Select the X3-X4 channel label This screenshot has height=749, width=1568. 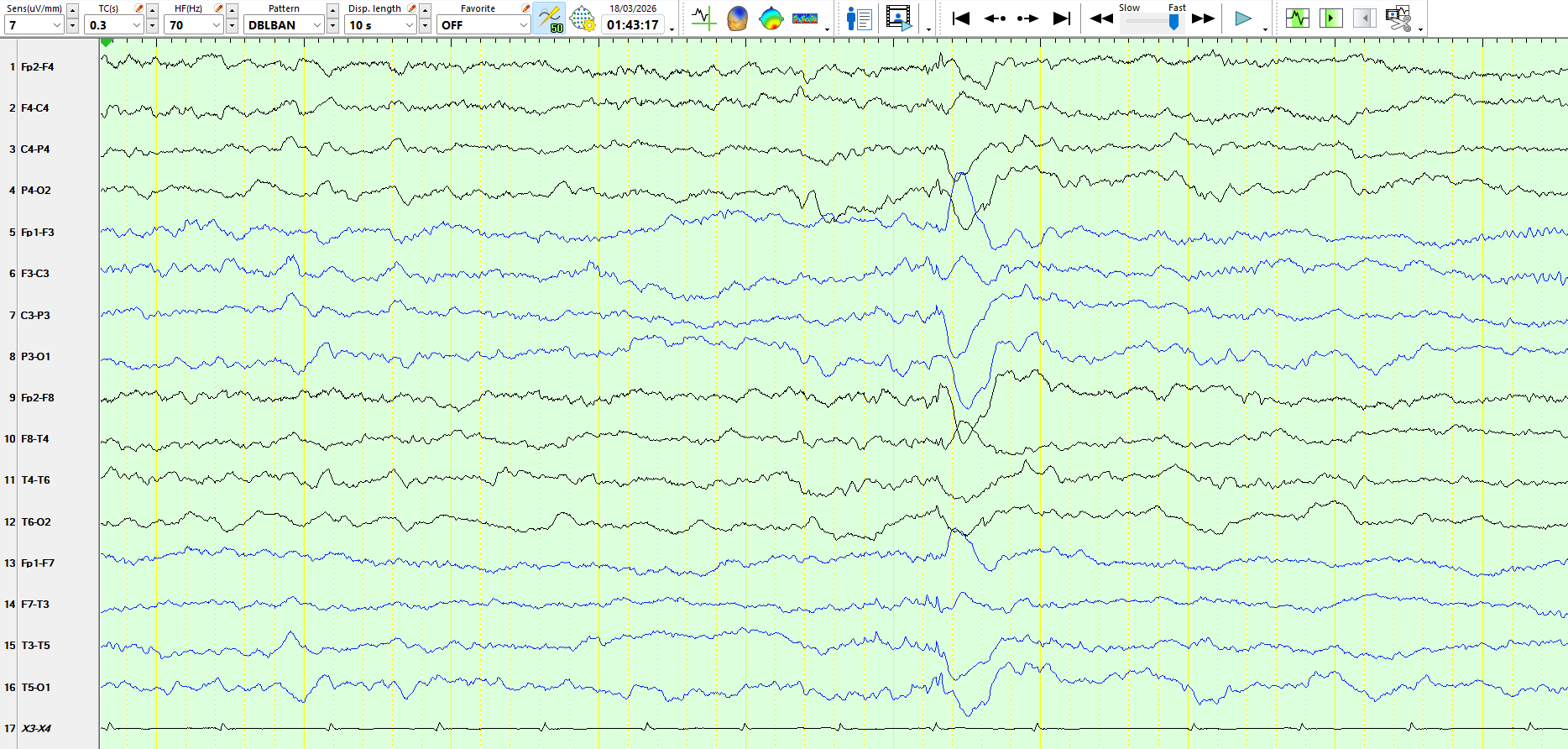coord(36,729)
